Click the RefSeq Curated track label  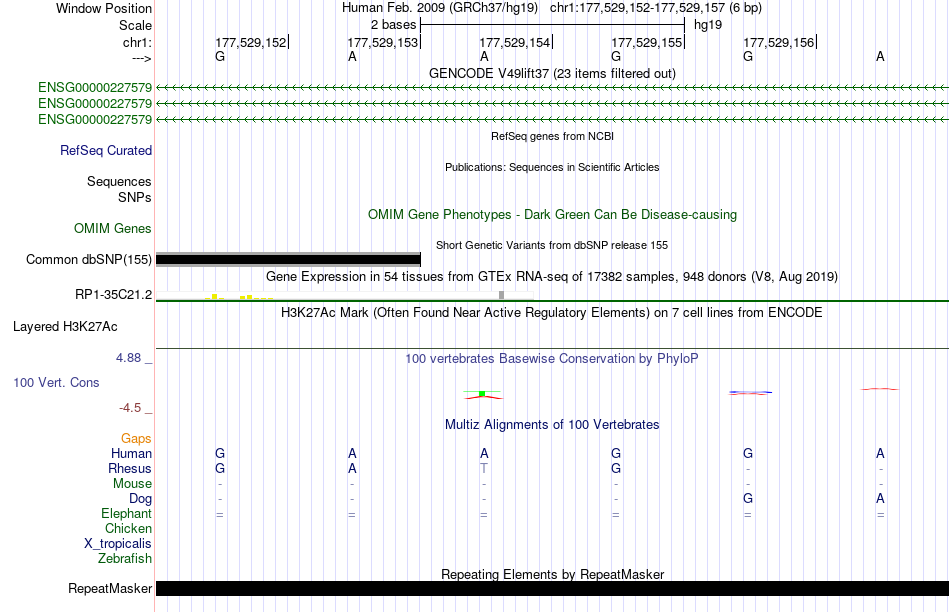[x=105, y=150]
